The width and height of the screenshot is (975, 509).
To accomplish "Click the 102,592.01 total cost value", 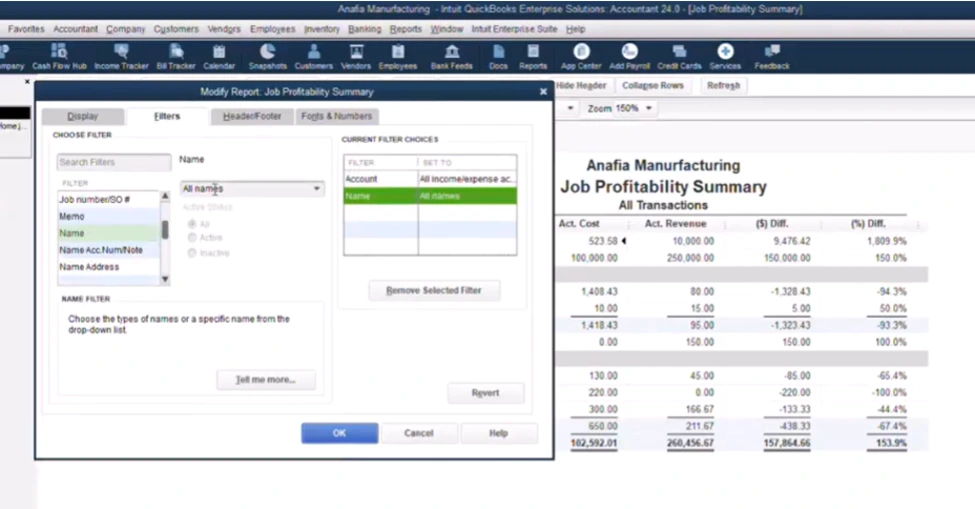I will (x=594, y=443).
